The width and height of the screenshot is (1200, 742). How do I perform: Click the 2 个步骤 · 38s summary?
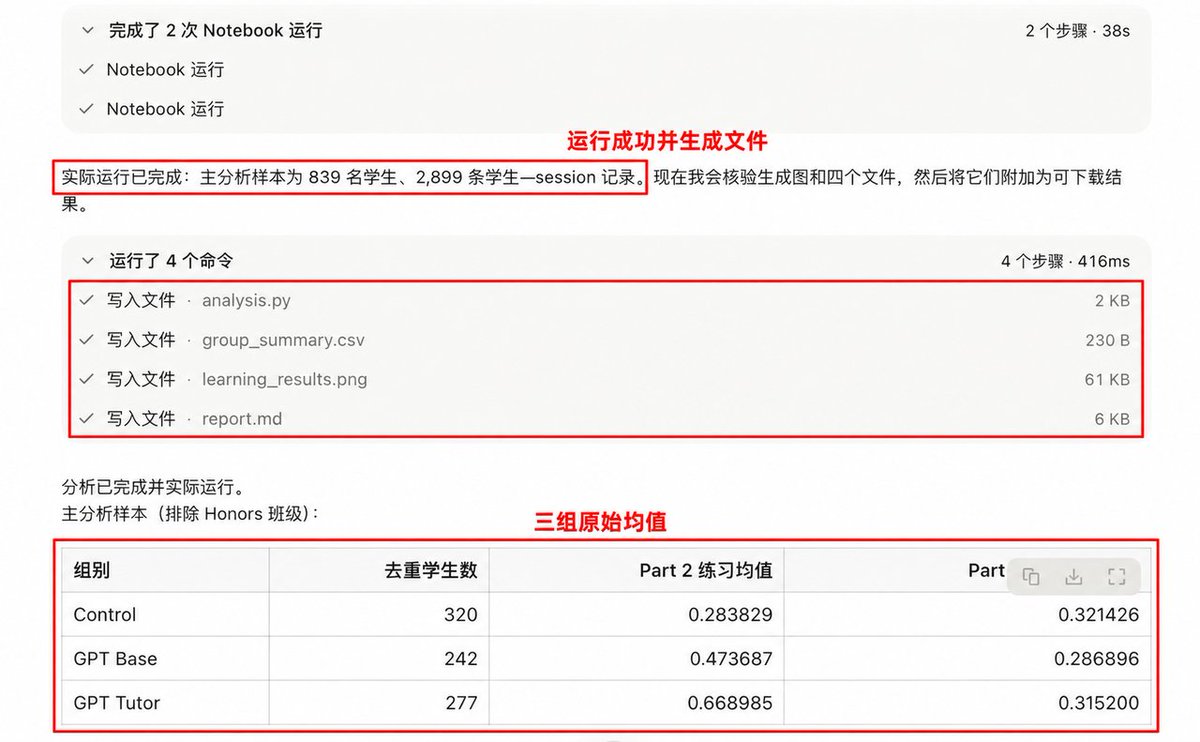coord(1078,31)
